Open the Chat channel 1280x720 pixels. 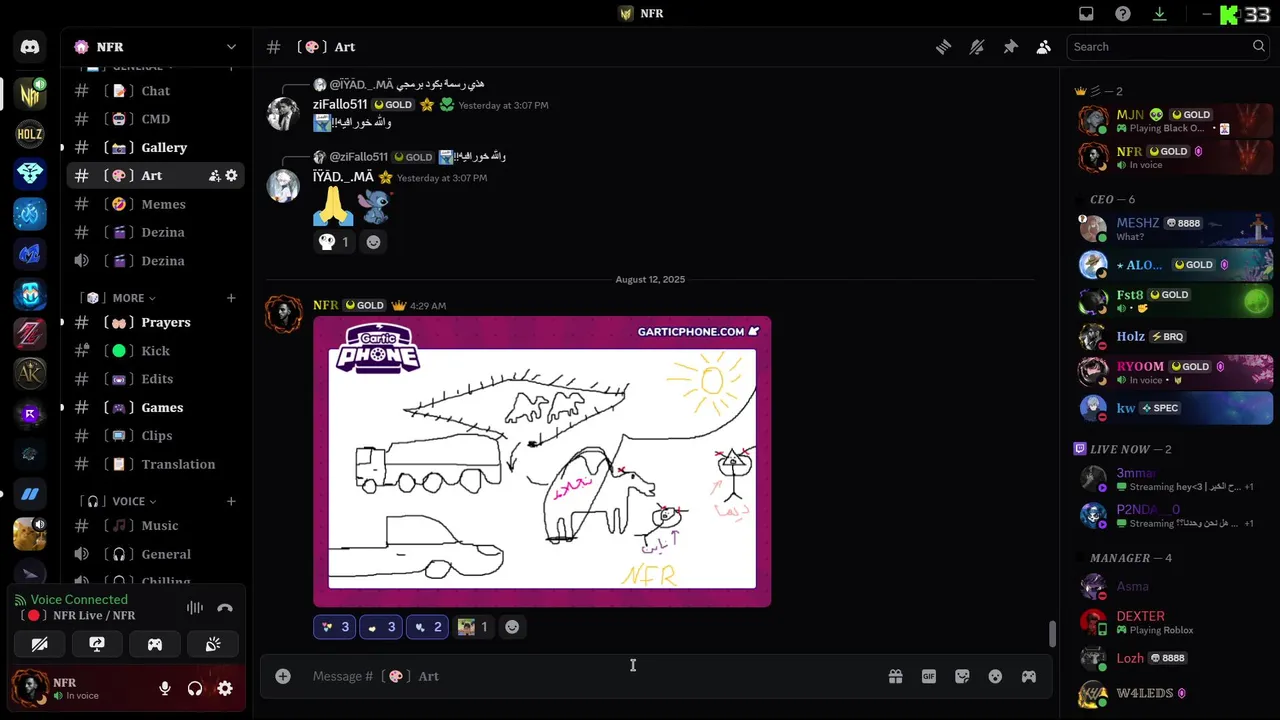click(155, 91)
